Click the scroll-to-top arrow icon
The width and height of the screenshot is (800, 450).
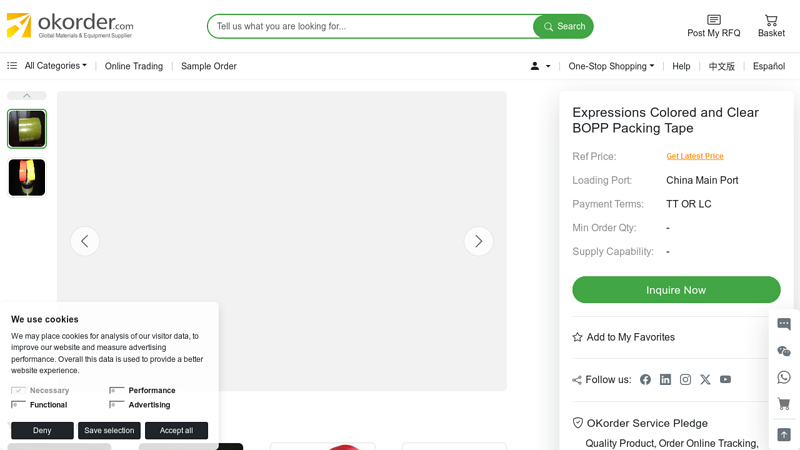tap(784, 435)
